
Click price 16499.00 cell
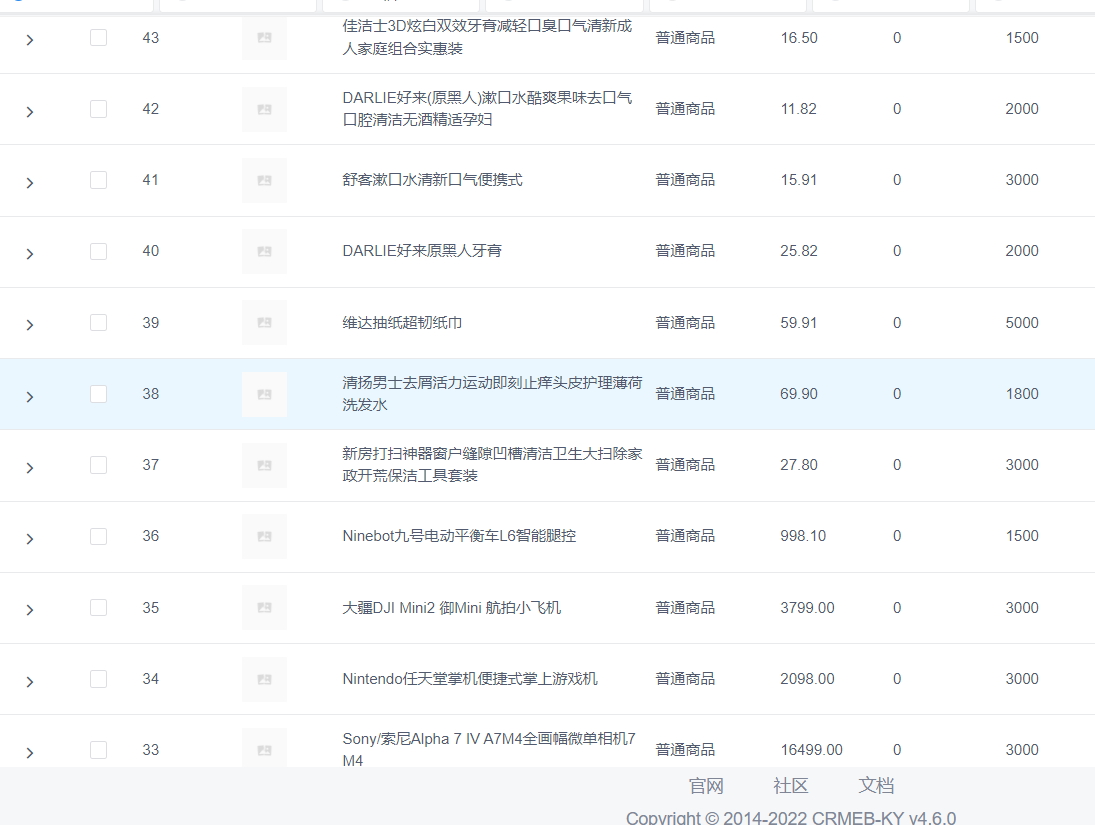[811, 750]
